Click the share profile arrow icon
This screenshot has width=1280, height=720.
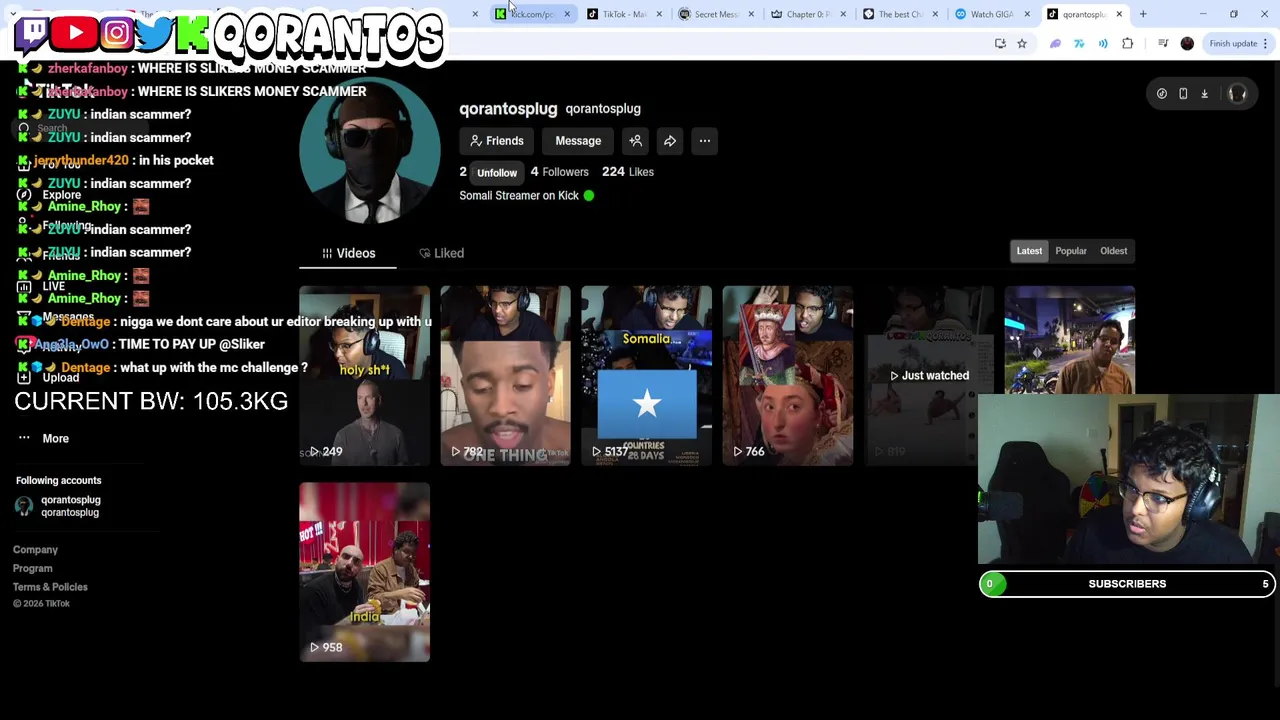pos(670,141)
